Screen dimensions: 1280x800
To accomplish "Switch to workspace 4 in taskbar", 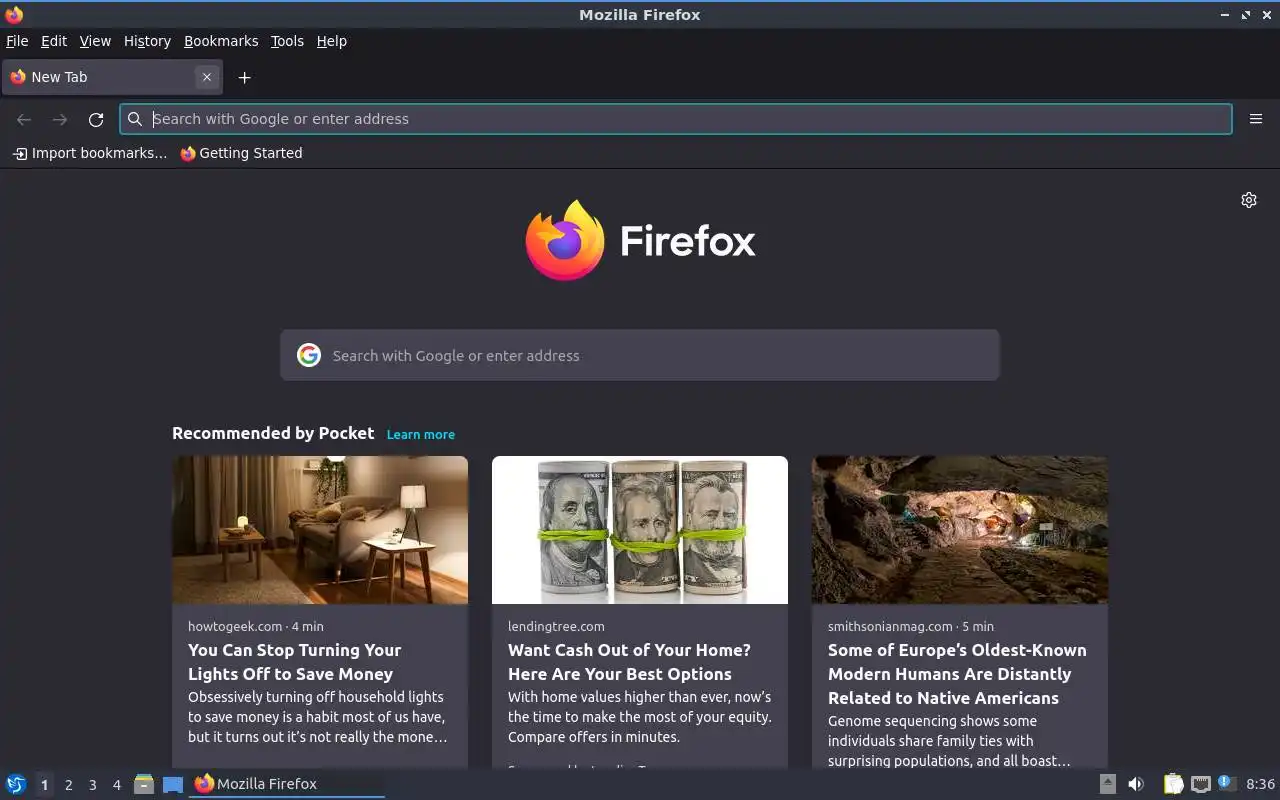I will [x=116, y=785].
